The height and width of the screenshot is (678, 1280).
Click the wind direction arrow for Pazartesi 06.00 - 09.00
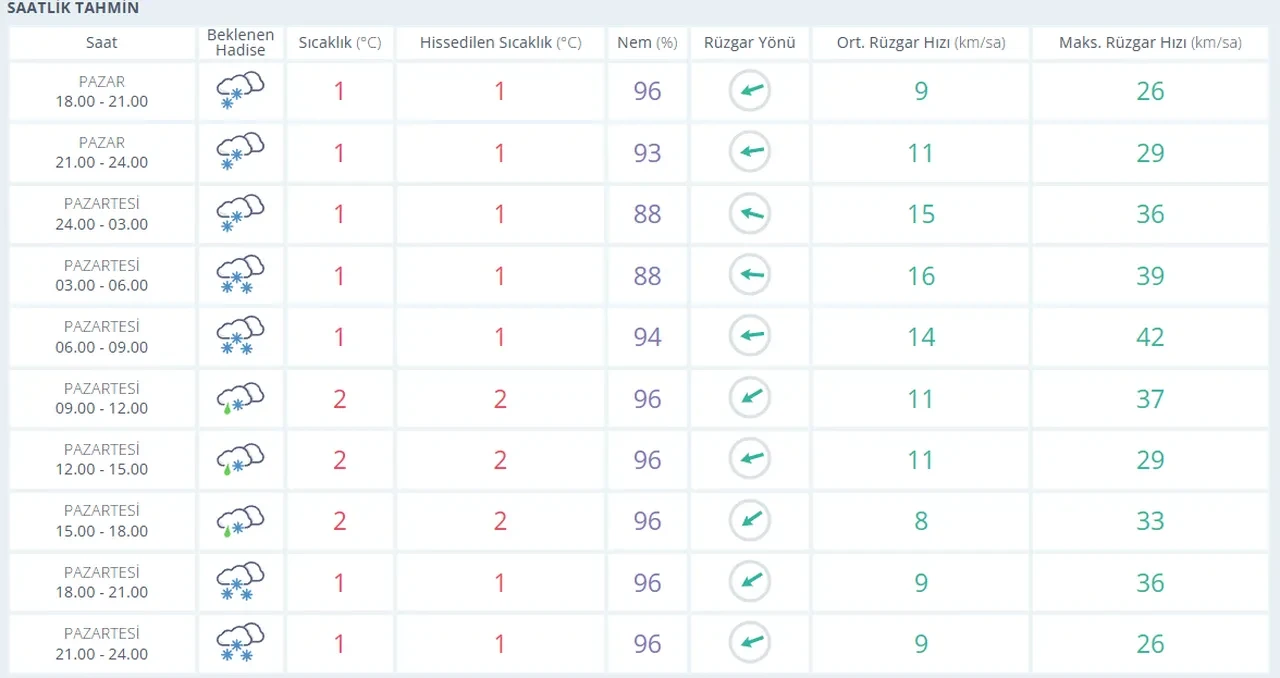749,336
